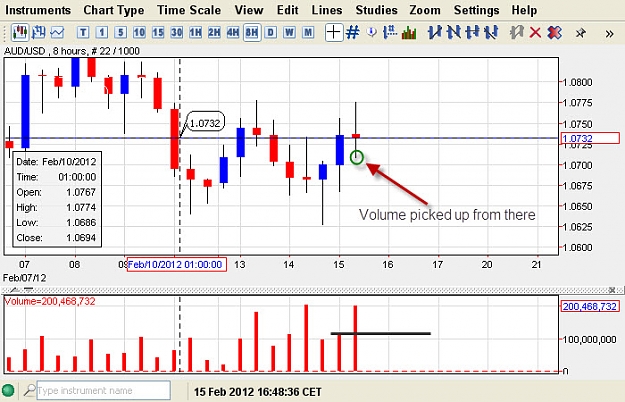
Task: Expand toolbar overflow chevron
Action: pyautogui.click(x=609, y=34)
